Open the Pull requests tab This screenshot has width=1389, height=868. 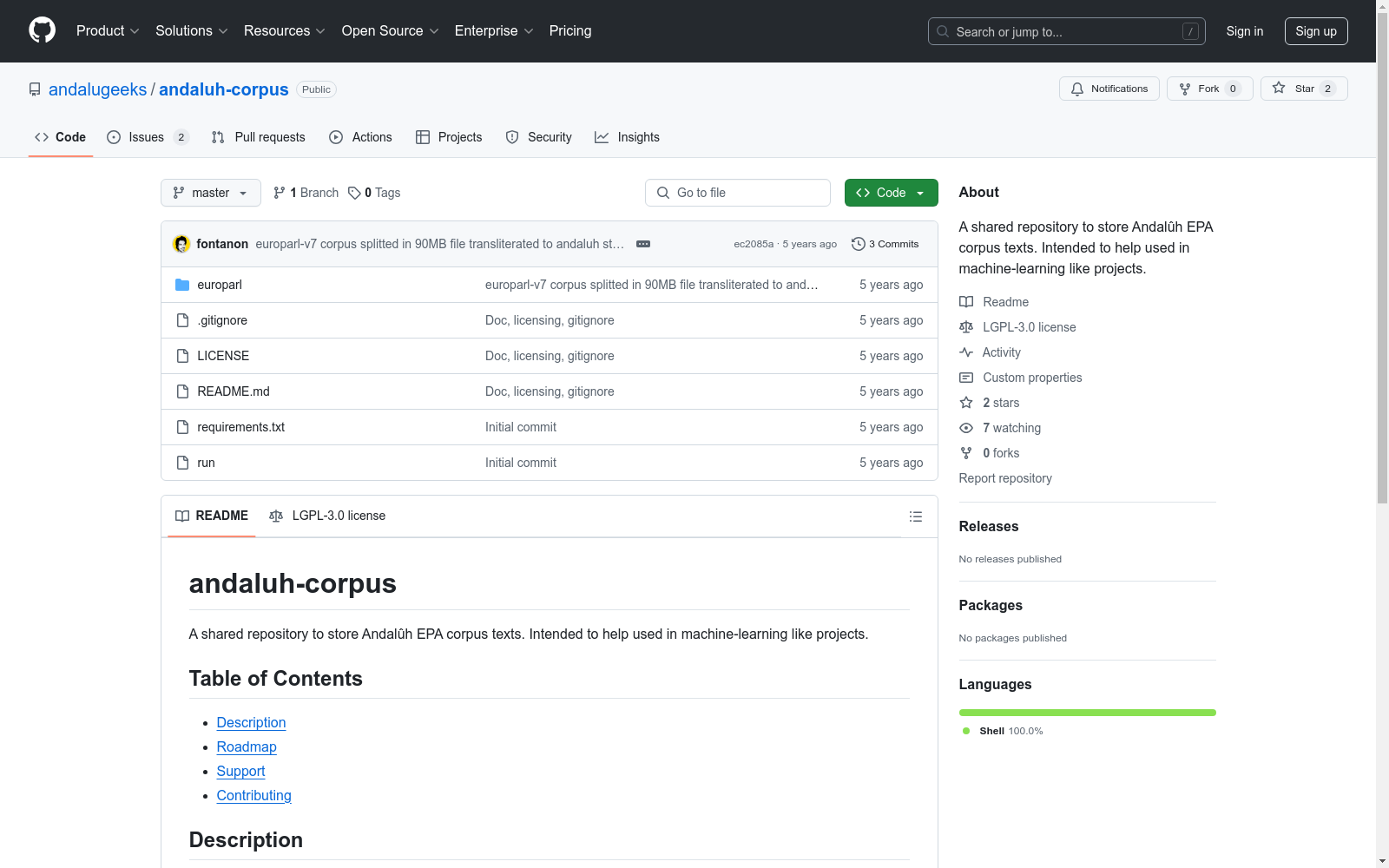pos(259,137)
